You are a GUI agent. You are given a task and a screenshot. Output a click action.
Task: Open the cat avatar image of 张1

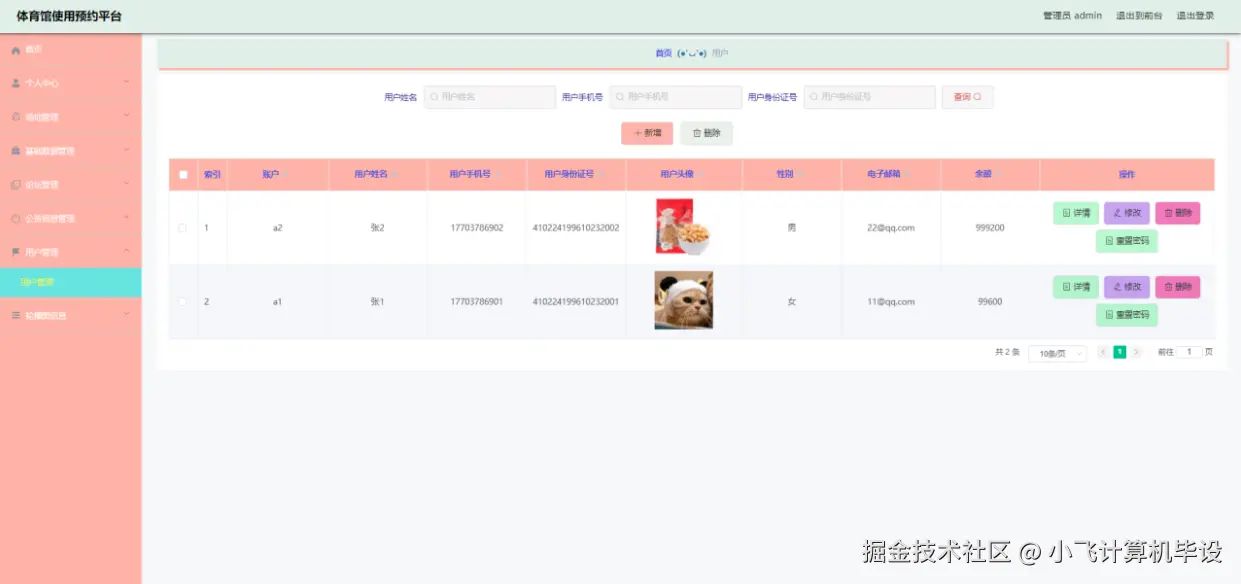[x=683, y=300]
